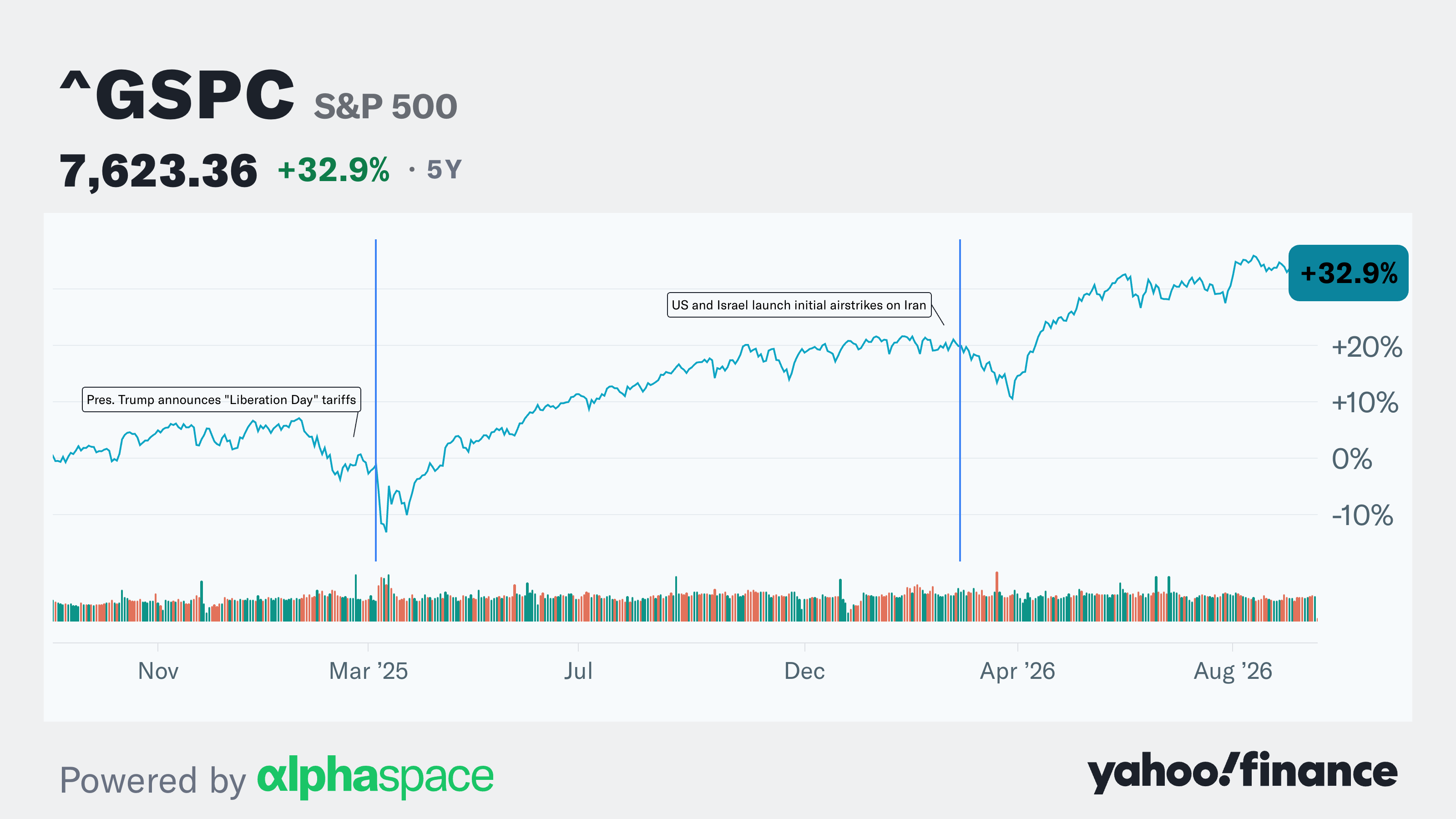Click the S&P 500 index name

[x=385, y=106]
